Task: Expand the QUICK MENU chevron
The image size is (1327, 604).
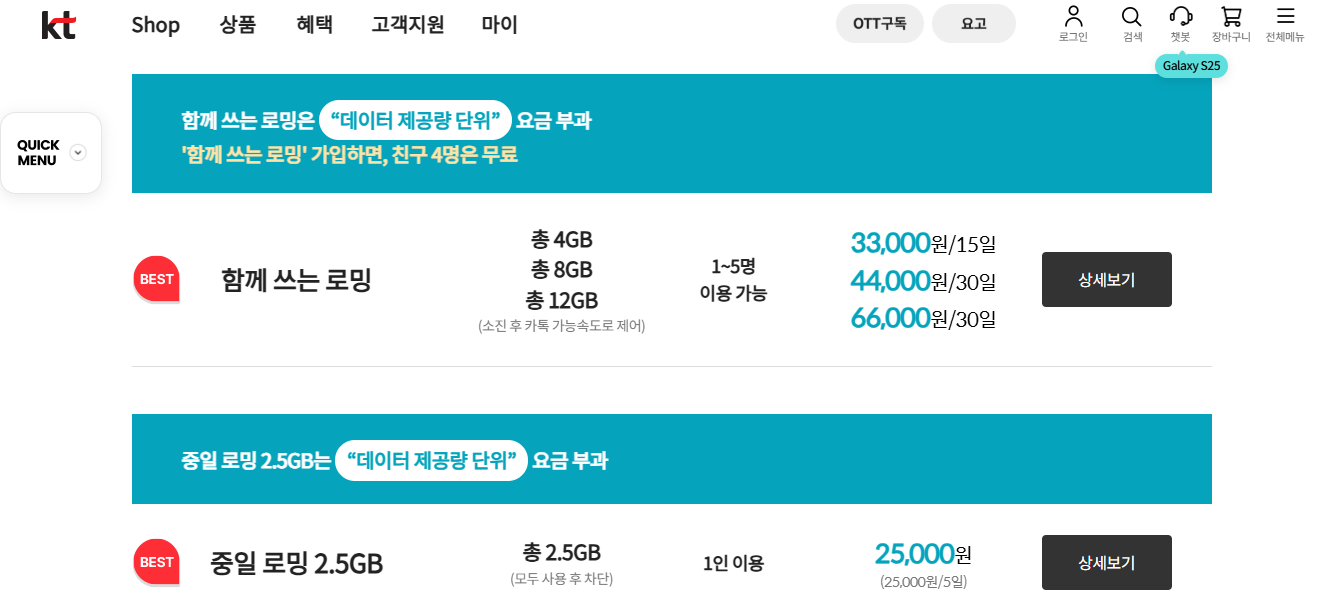Action: (78, 152)
